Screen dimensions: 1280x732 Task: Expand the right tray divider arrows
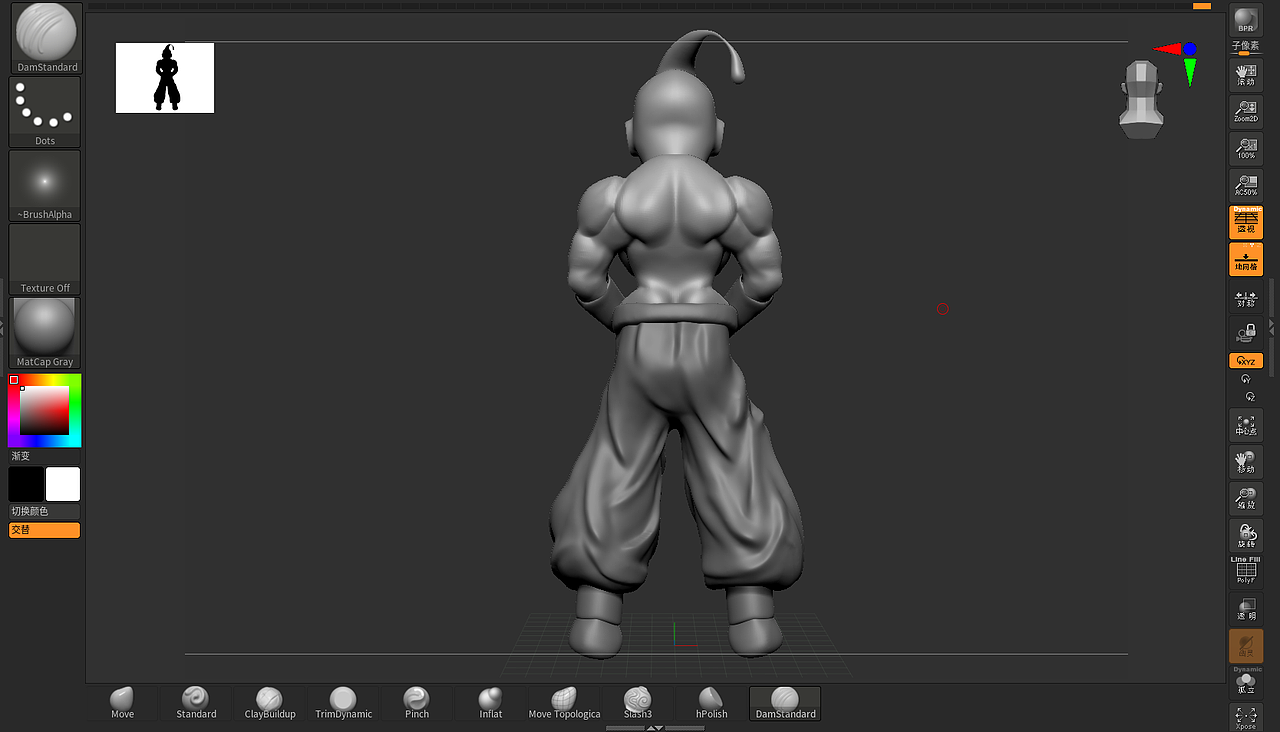pos(1272,326)
